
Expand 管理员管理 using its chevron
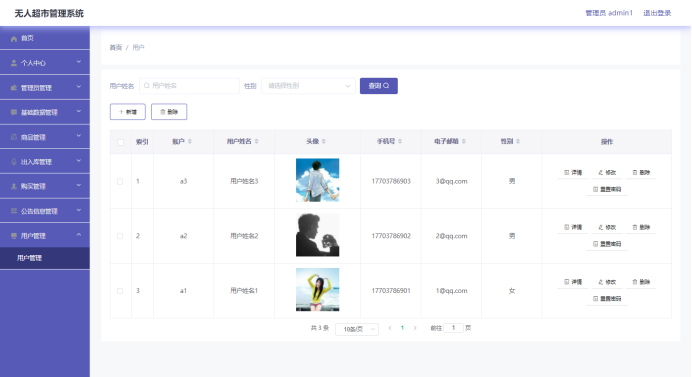[x=79, y=87]
